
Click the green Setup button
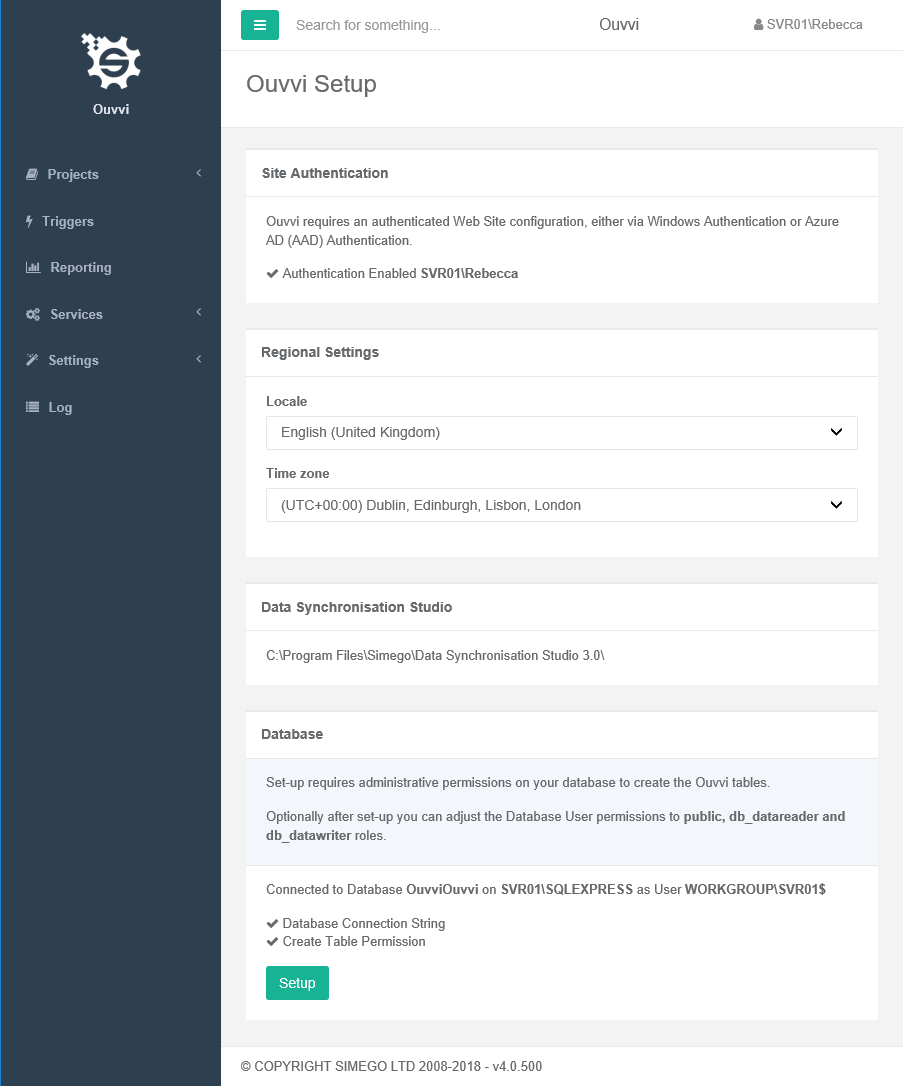click(297, 983)
